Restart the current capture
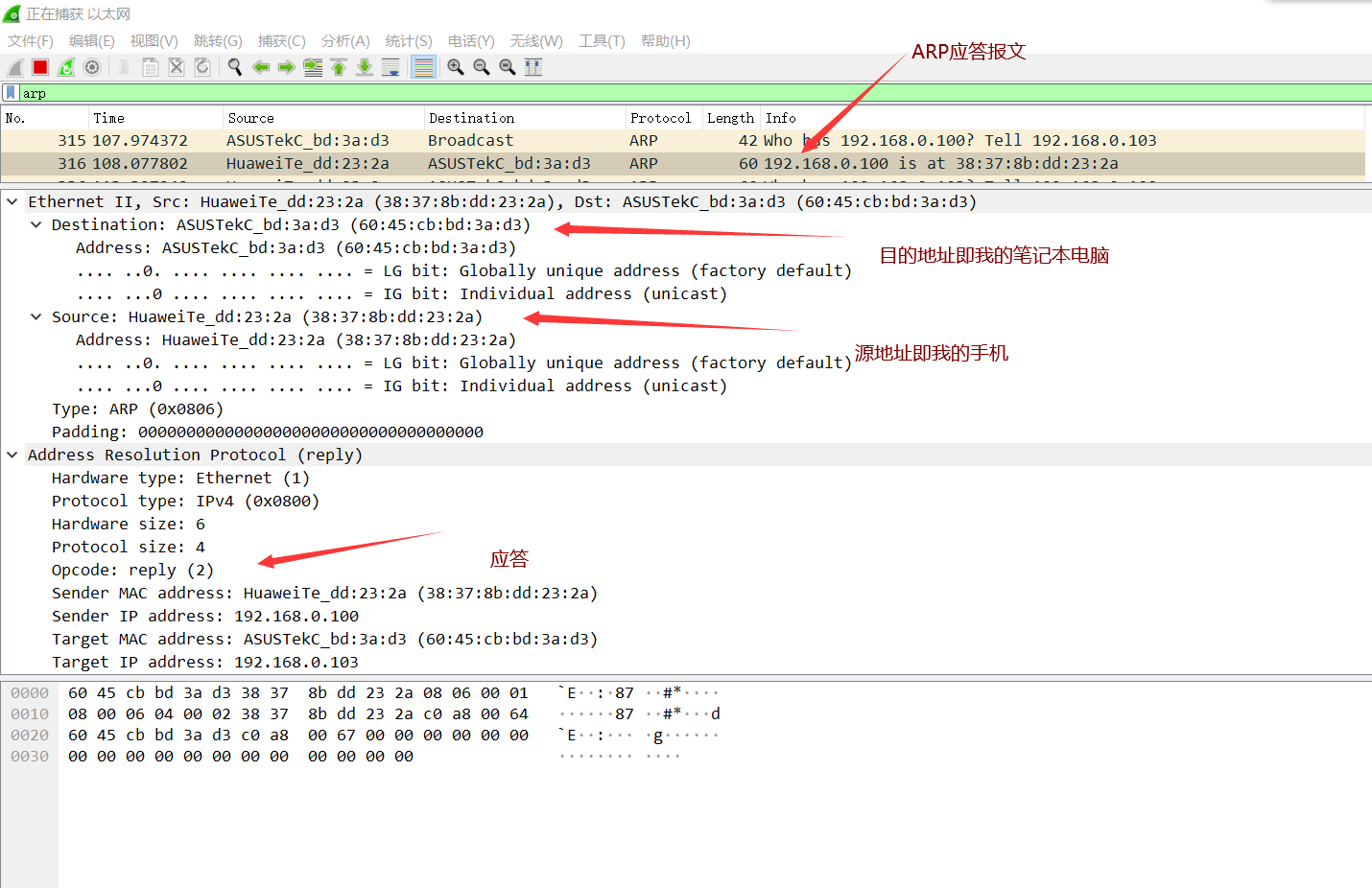1372x888 pixels. point(65,66)
